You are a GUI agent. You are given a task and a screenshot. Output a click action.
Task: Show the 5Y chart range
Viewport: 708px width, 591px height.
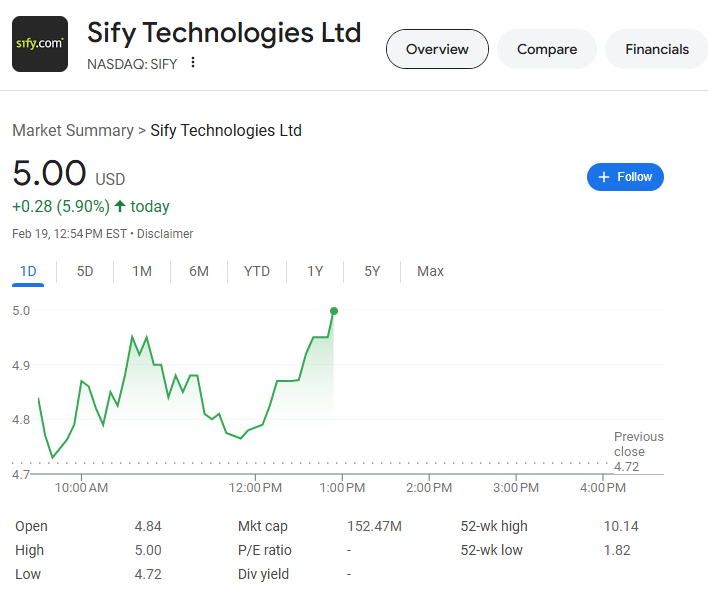click(372, 271)
